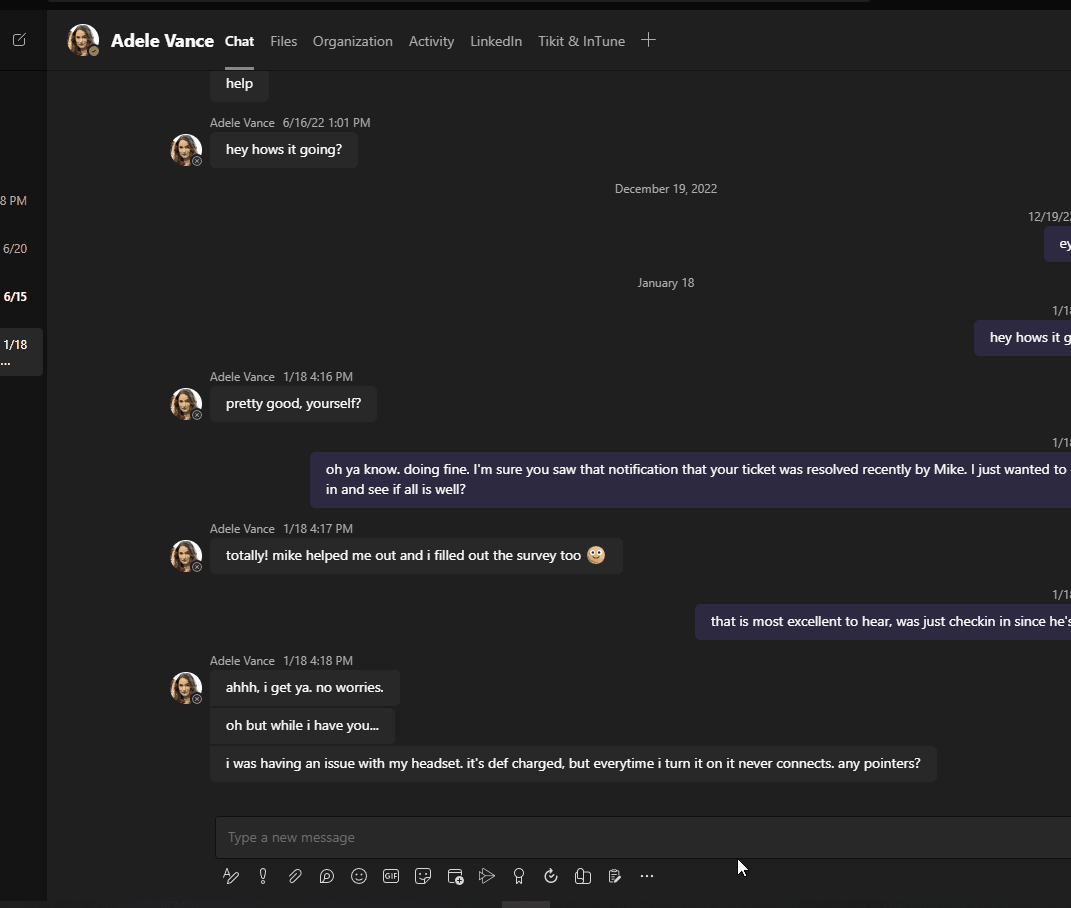Click in the Type a new message box
Viewport: 1071px width, 908px height.
click(643, 837)
